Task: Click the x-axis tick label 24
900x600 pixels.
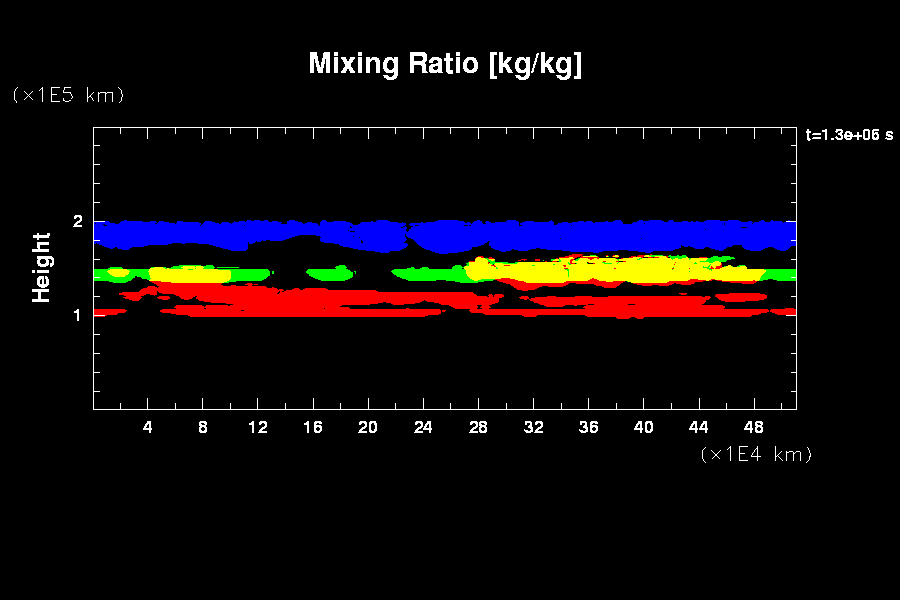Action: (x=423, y=428)
